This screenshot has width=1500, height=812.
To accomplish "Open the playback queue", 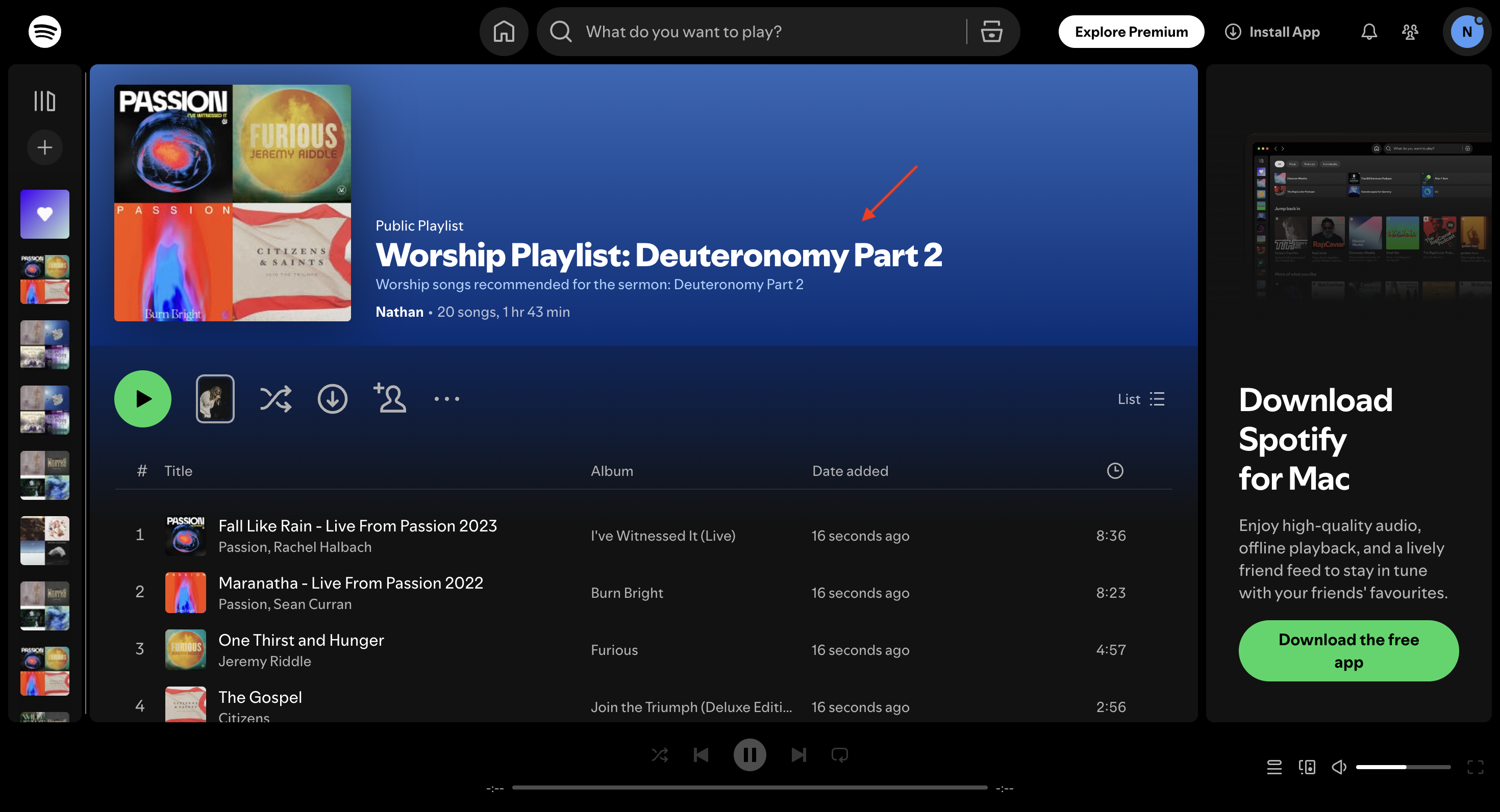I will [x=1274, y=767].
